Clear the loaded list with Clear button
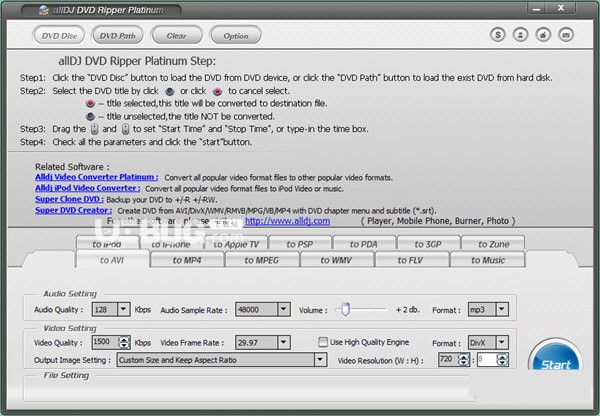 pos(176,36)
